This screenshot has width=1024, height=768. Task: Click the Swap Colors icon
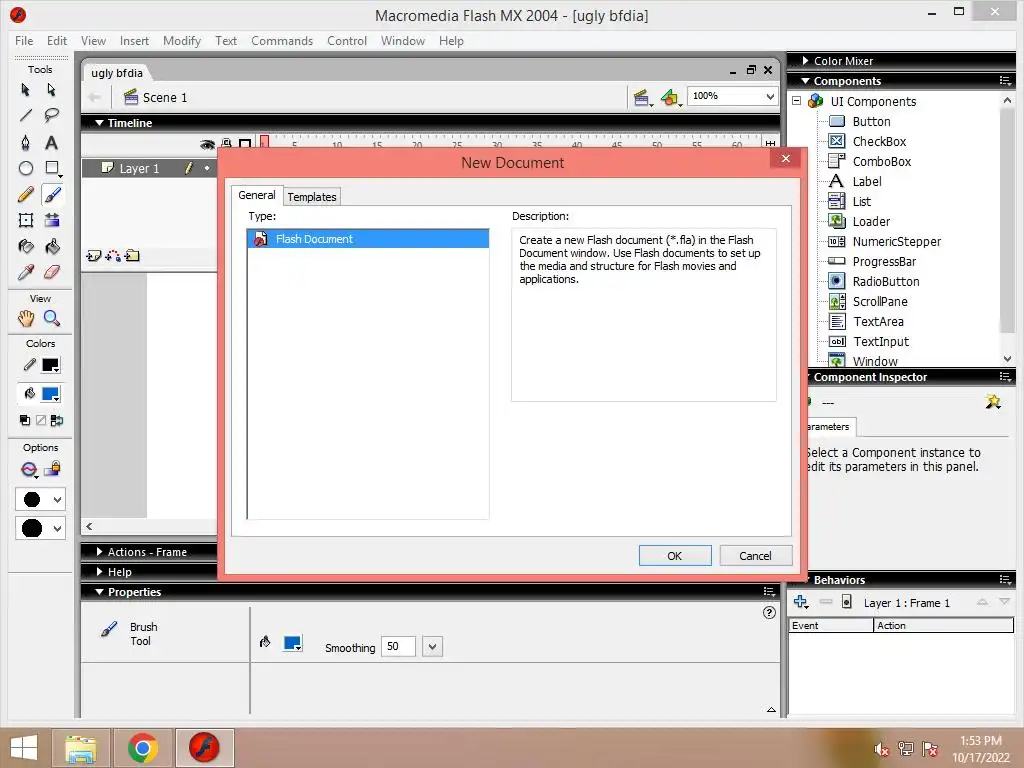click(x=57, y=421)
